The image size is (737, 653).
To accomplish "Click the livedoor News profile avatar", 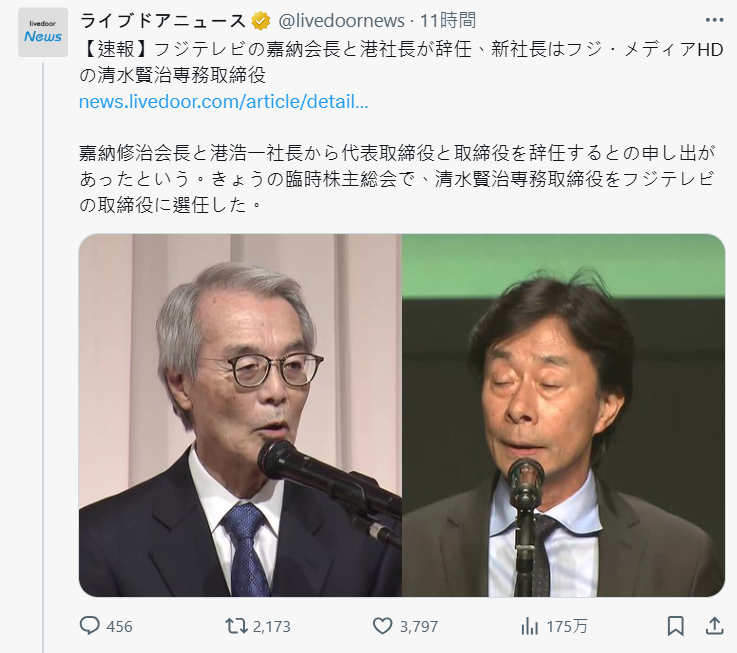I will 43,32.
